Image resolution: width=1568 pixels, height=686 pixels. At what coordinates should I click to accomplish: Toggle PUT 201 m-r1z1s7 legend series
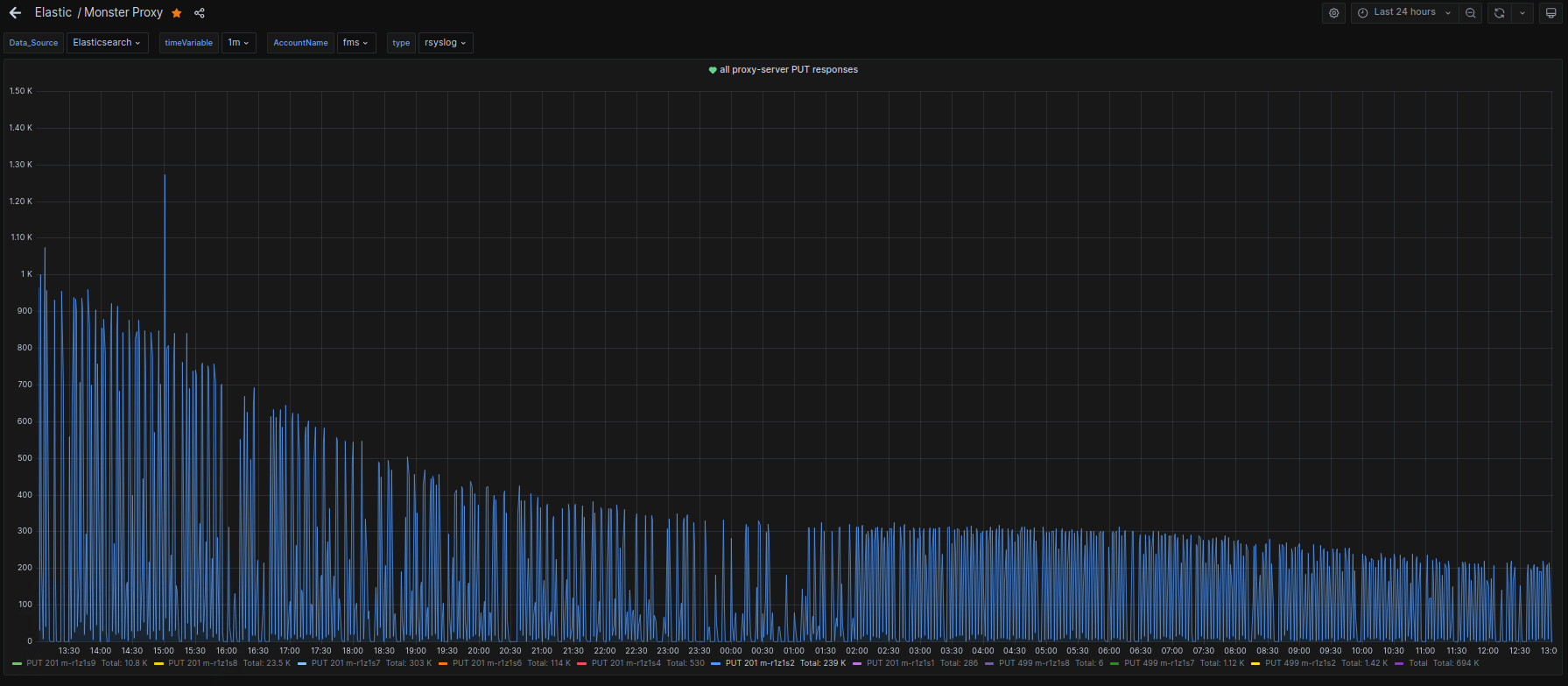(346, 663)
